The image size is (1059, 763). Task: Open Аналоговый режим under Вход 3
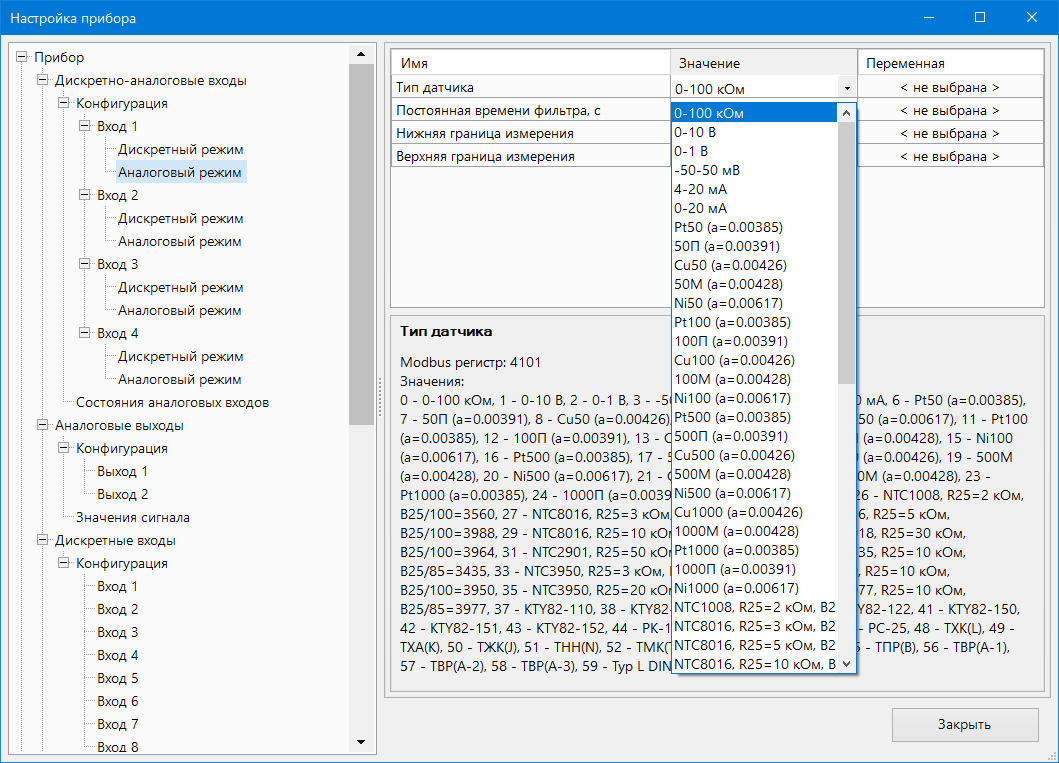[180, 311]
